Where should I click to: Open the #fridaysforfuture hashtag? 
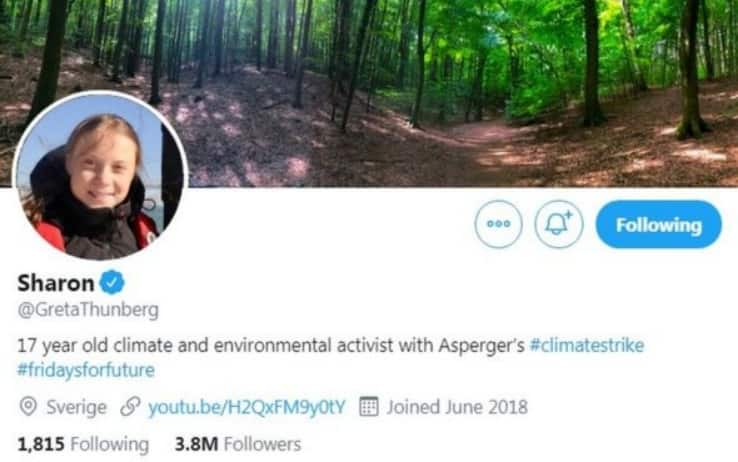tap(86, 370)
